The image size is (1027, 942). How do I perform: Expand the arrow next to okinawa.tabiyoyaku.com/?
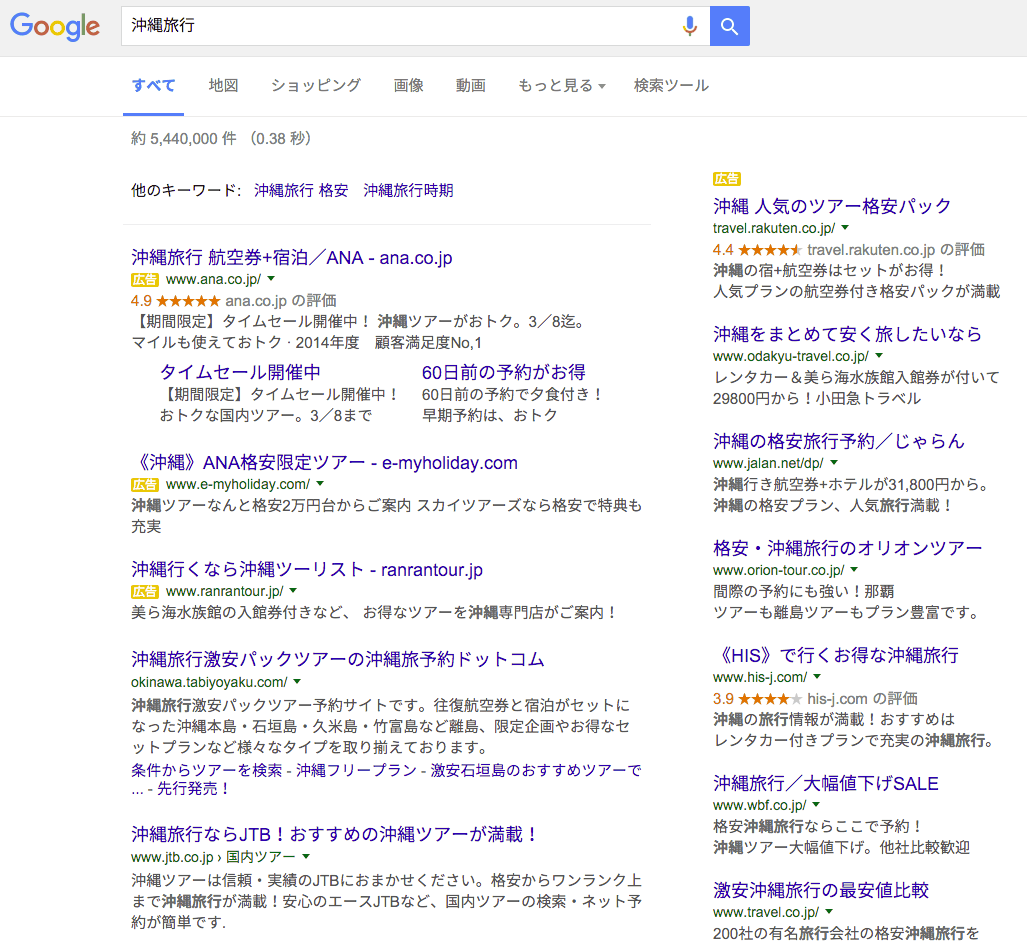(297, 682)
